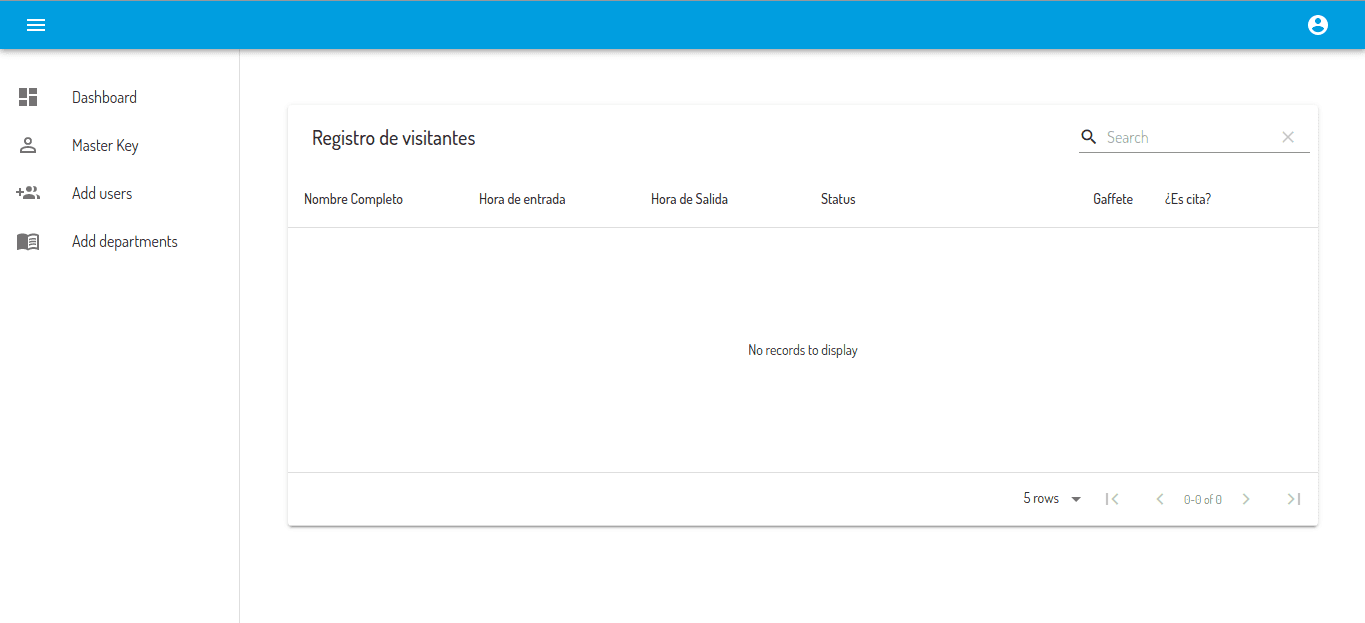Select Add departments in the sidebar
1365x623 pixels.
120,241
